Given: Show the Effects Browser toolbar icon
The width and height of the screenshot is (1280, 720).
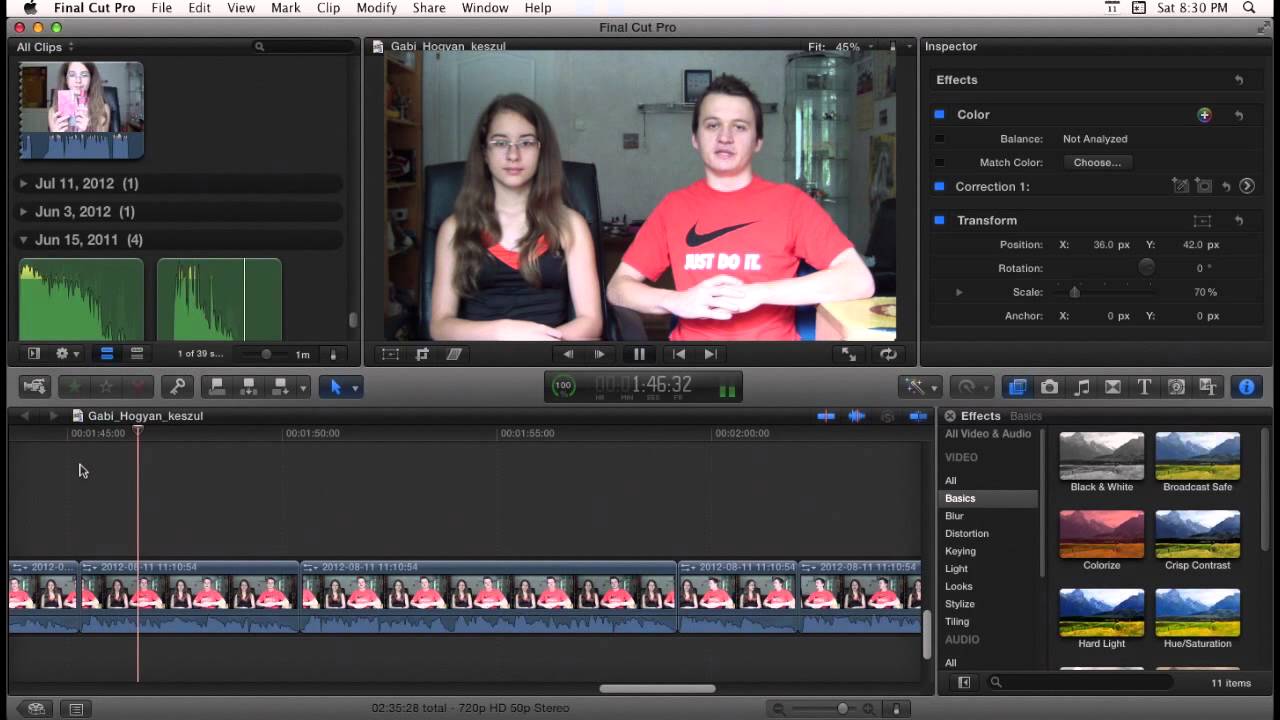Looking at the screenshot, I should click(1018, 387).
